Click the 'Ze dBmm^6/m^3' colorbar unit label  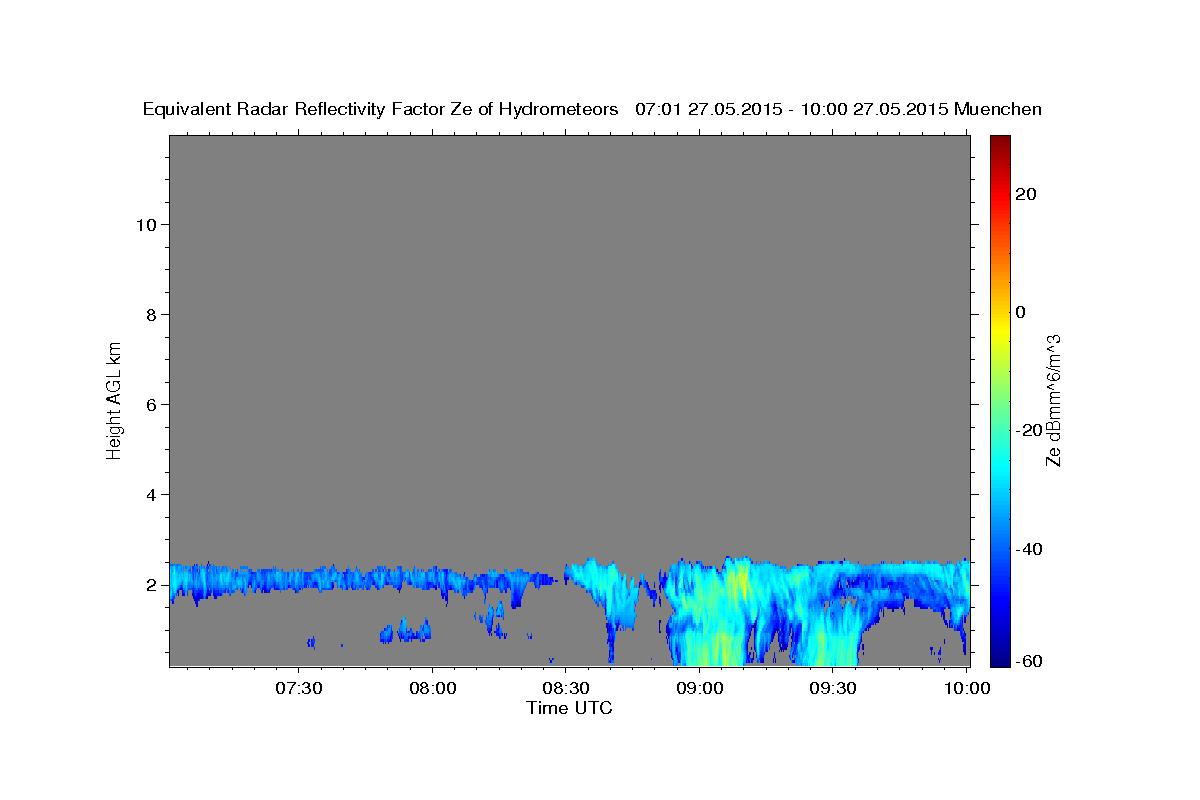1053,400
